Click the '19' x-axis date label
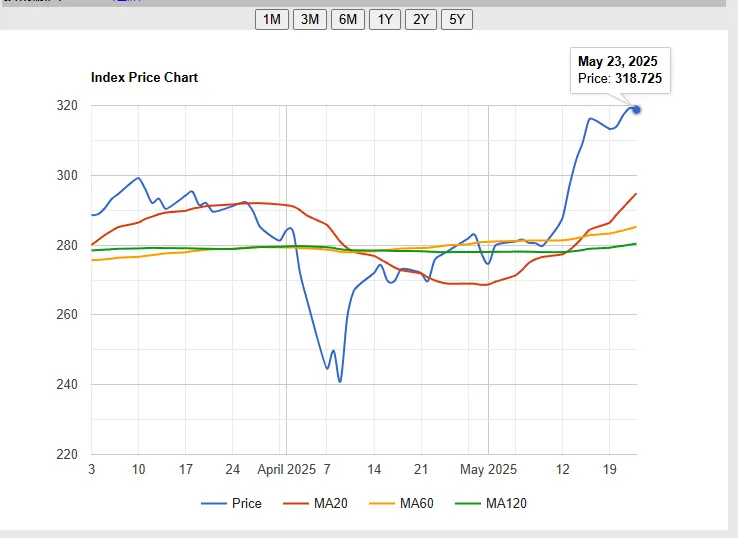 pyautogui.click(x=610, y=469)
